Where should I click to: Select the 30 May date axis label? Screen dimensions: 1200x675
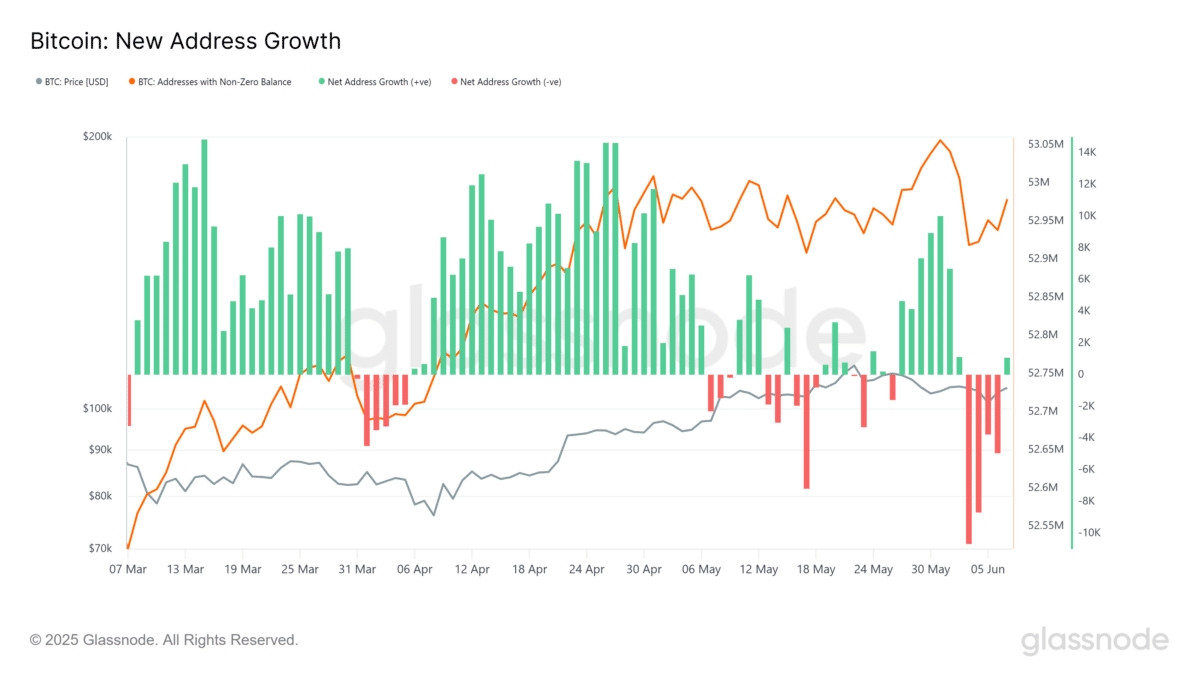pyautogui.click(x=930, y=569)
